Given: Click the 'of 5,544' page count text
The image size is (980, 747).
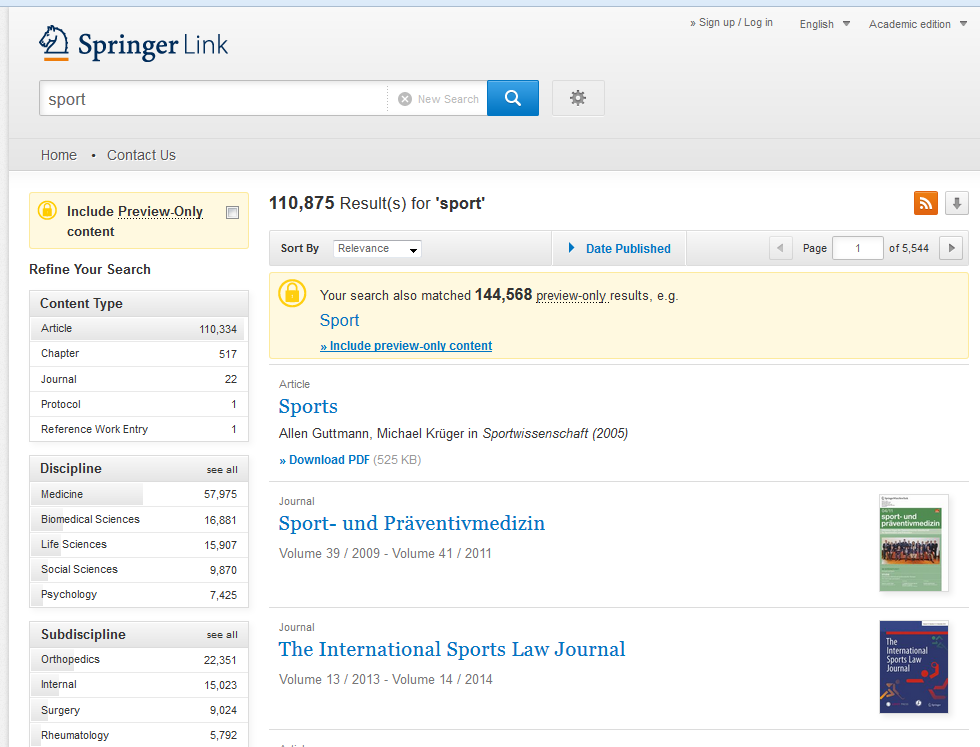Looking at the screenshot, I should (909, 248).
